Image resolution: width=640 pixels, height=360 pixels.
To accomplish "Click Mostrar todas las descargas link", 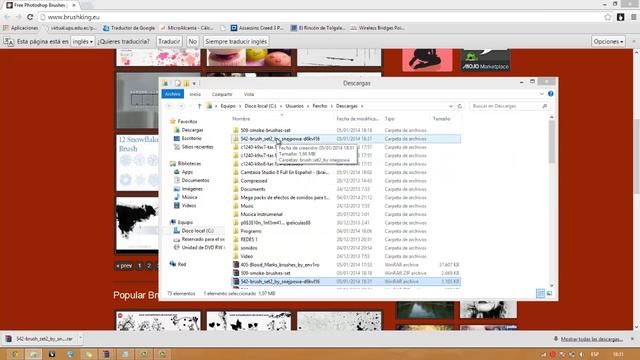I will click(591, 339).
